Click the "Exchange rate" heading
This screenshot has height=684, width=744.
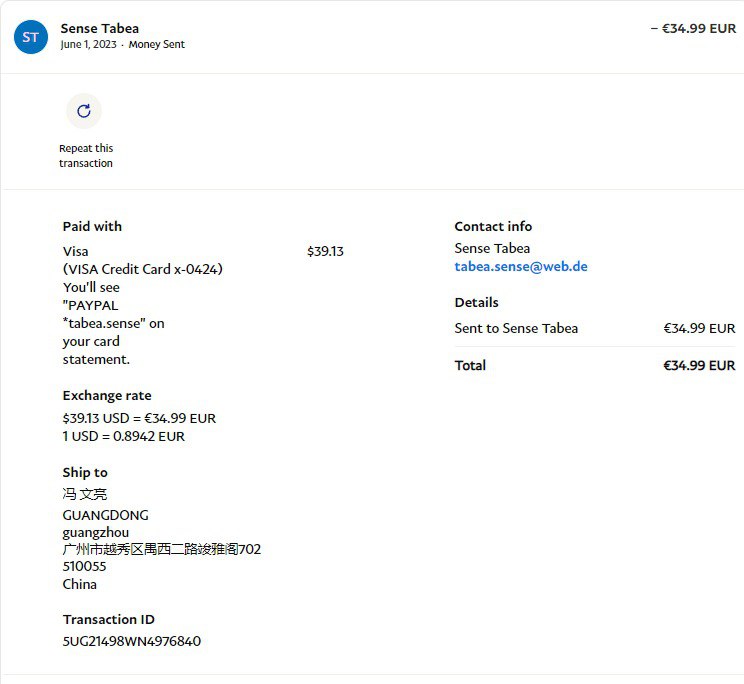[107, 396]
